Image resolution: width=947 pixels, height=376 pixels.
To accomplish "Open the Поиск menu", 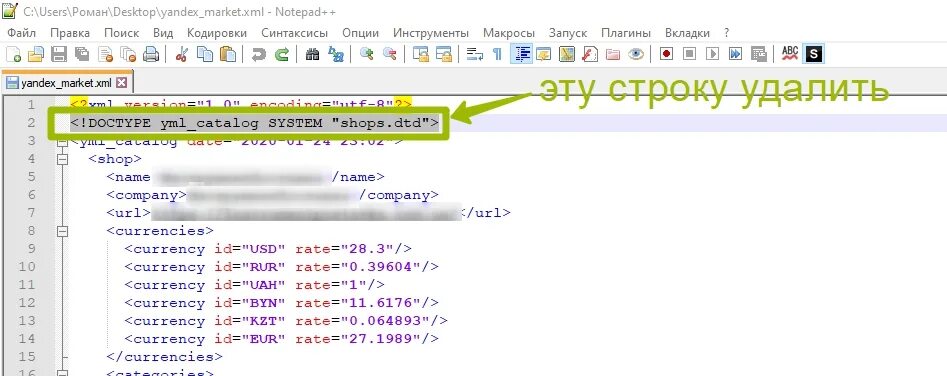I will coord(121,33).
